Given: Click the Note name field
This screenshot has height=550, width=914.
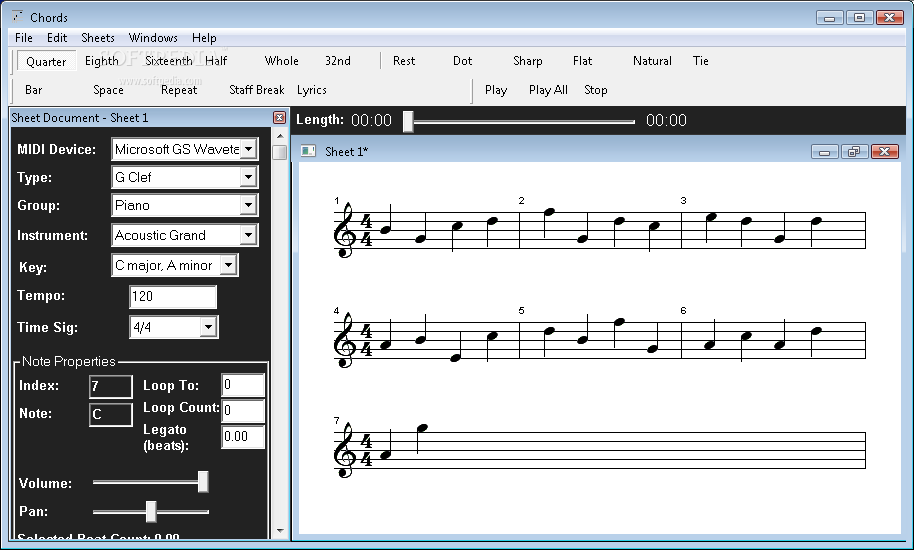Looking at the screenshot, I should click(x=111, y=414).
